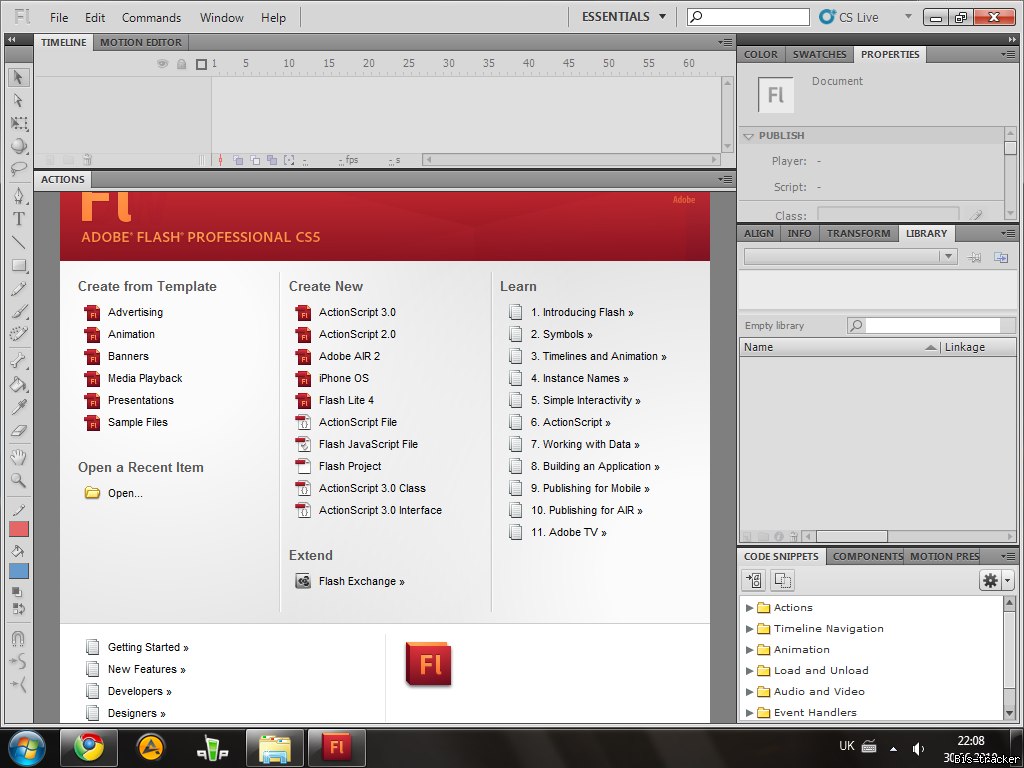The height and width of the screenshot is (768, 1024).
Task: Open Code Snippets gear options dropdown
Action: pyautogui.click(x=996, y=580)
